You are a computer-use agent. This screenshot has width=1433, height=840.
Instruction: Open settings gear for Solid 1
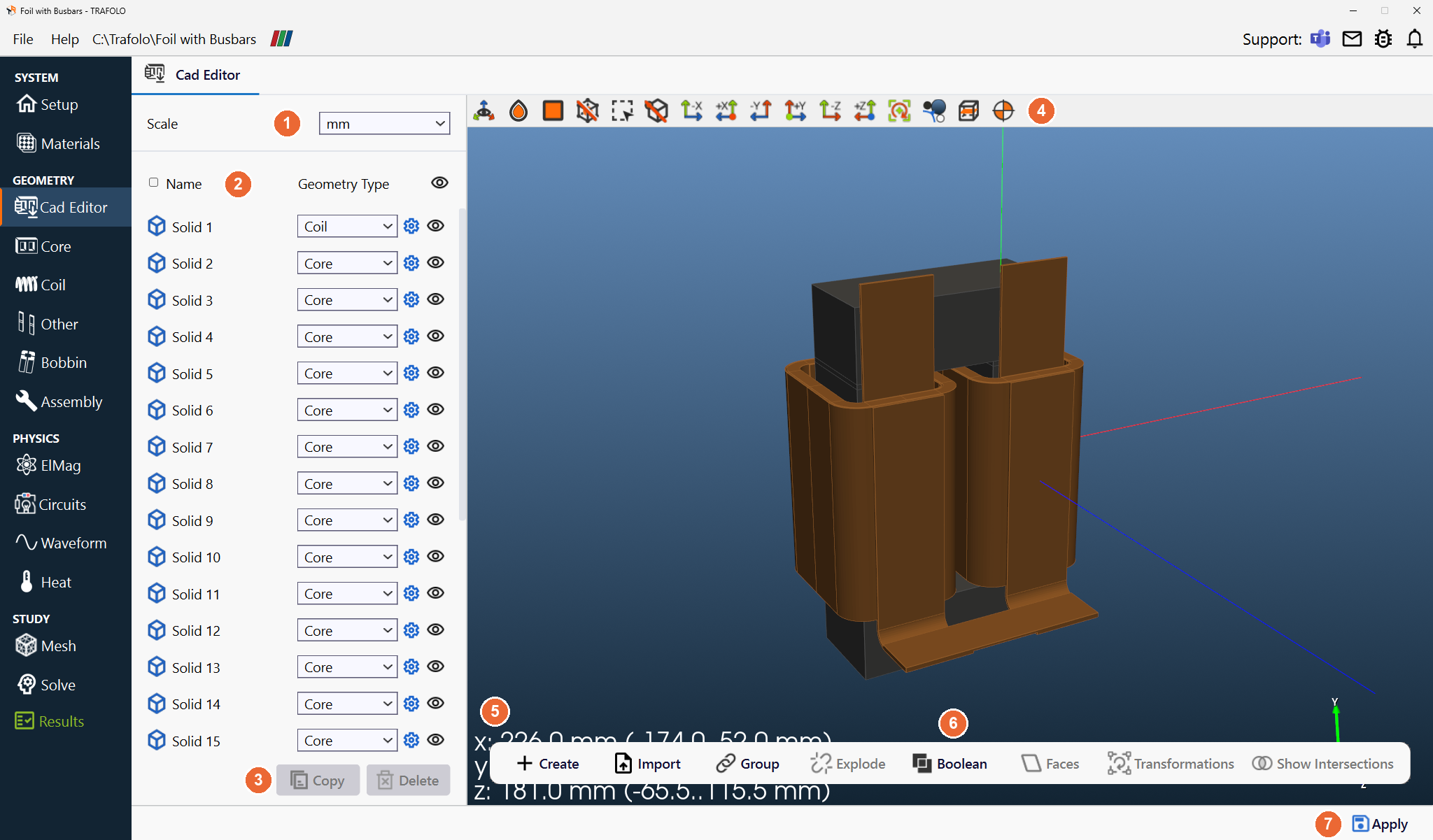point(411,226)
